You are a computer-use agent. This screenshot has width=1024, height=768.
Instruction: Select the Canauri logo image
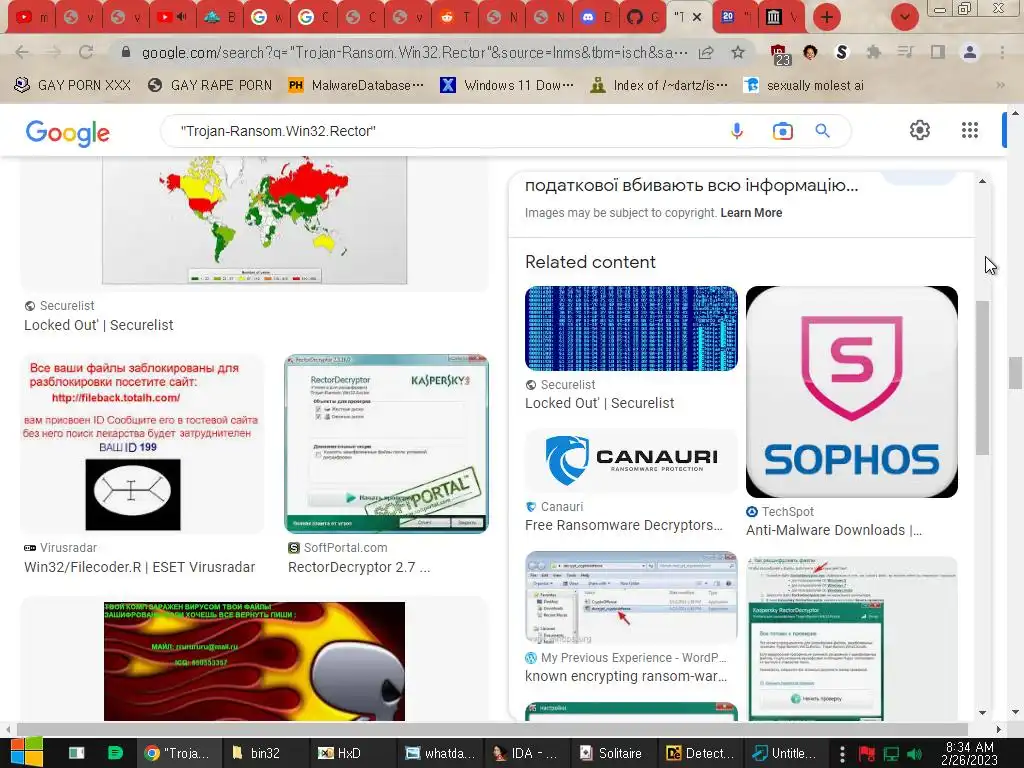click(x=632, y=460)
